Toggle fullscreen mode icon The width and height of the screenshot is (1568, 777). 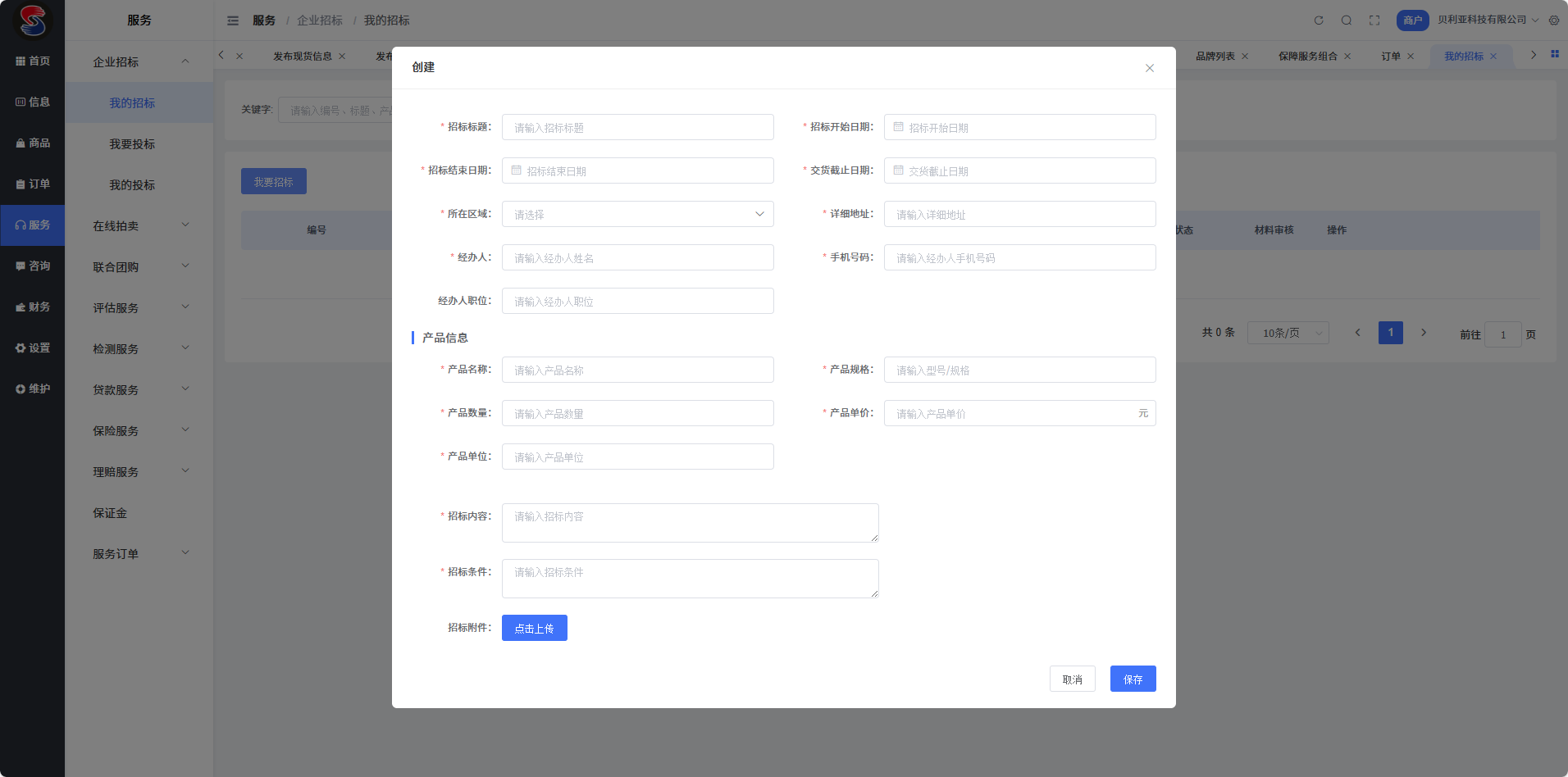coord(1374,20)
